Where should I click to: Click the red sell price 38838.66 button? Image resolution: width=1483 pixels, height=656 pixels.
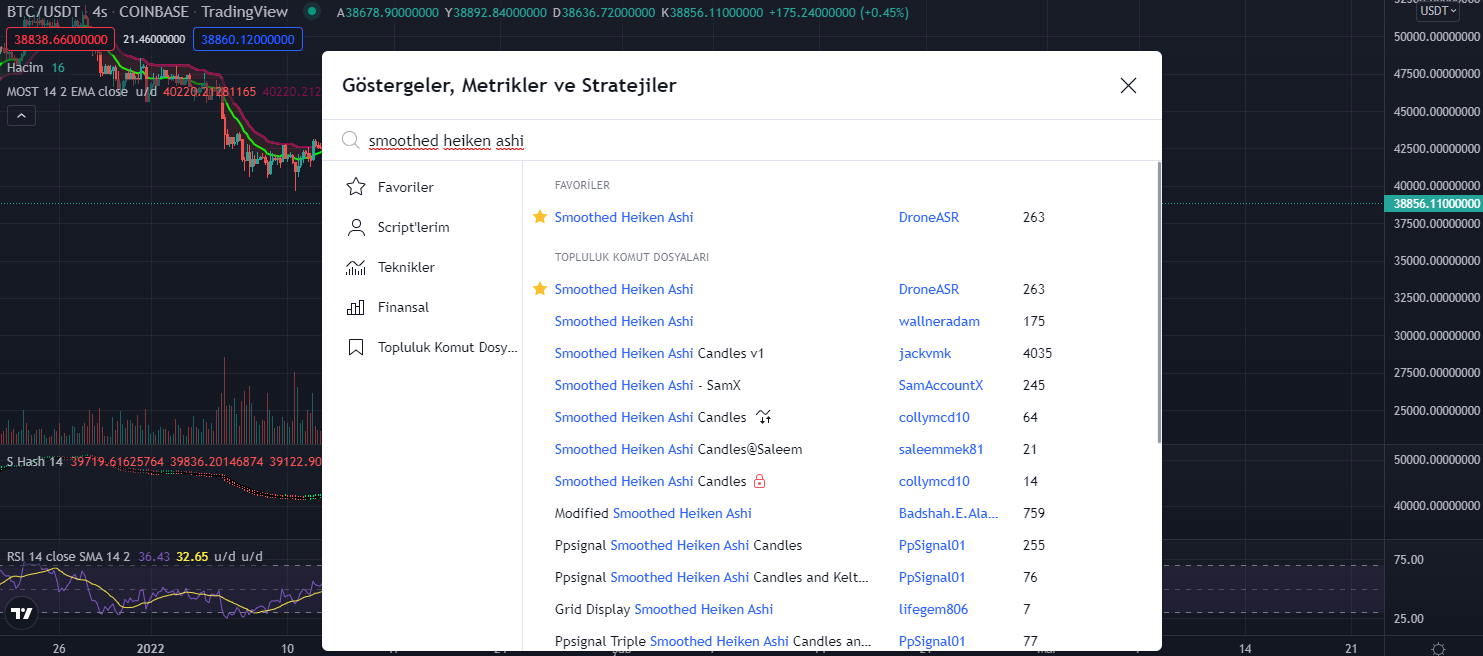pyautogui.click(x=60, y=39)
